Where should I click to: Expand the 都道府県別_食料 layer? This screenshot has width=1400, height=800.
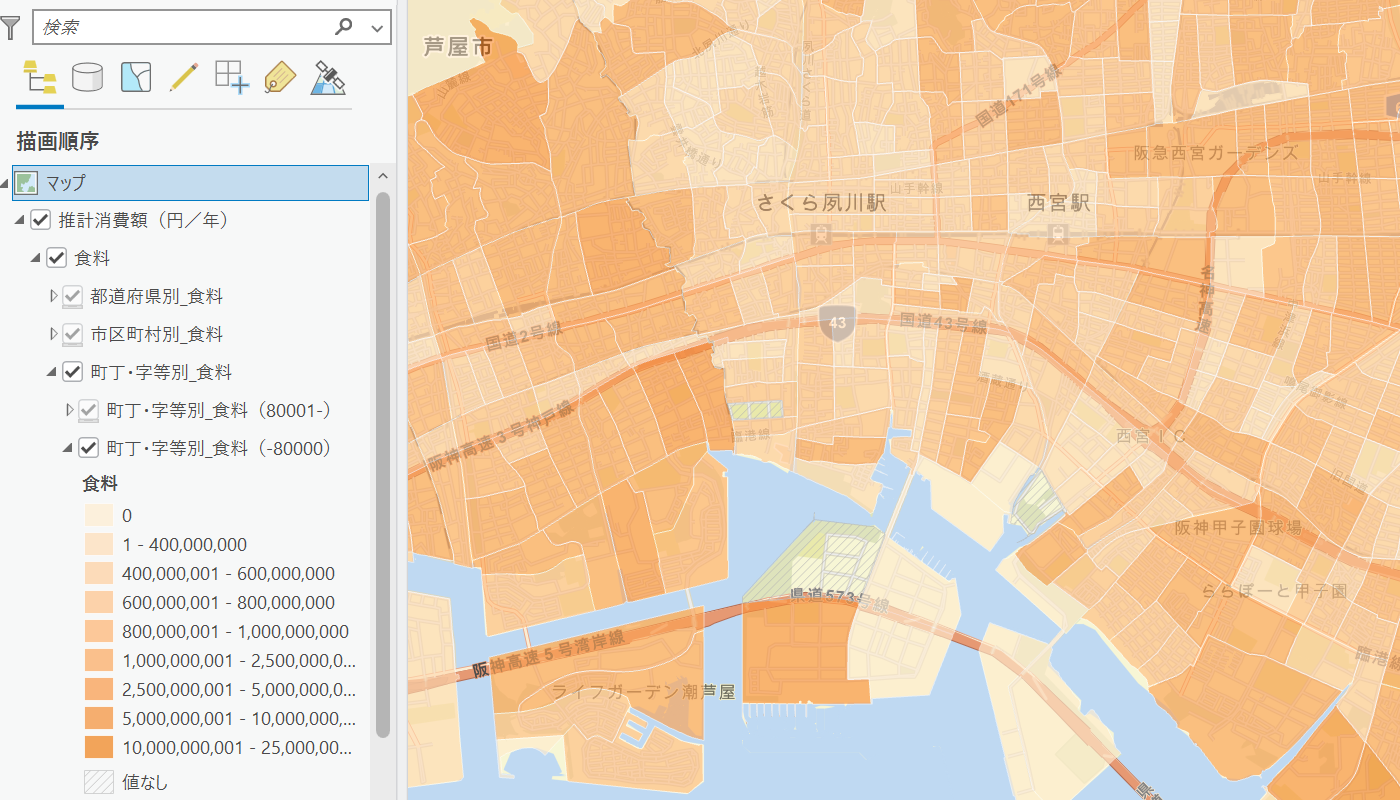[55, 296]
